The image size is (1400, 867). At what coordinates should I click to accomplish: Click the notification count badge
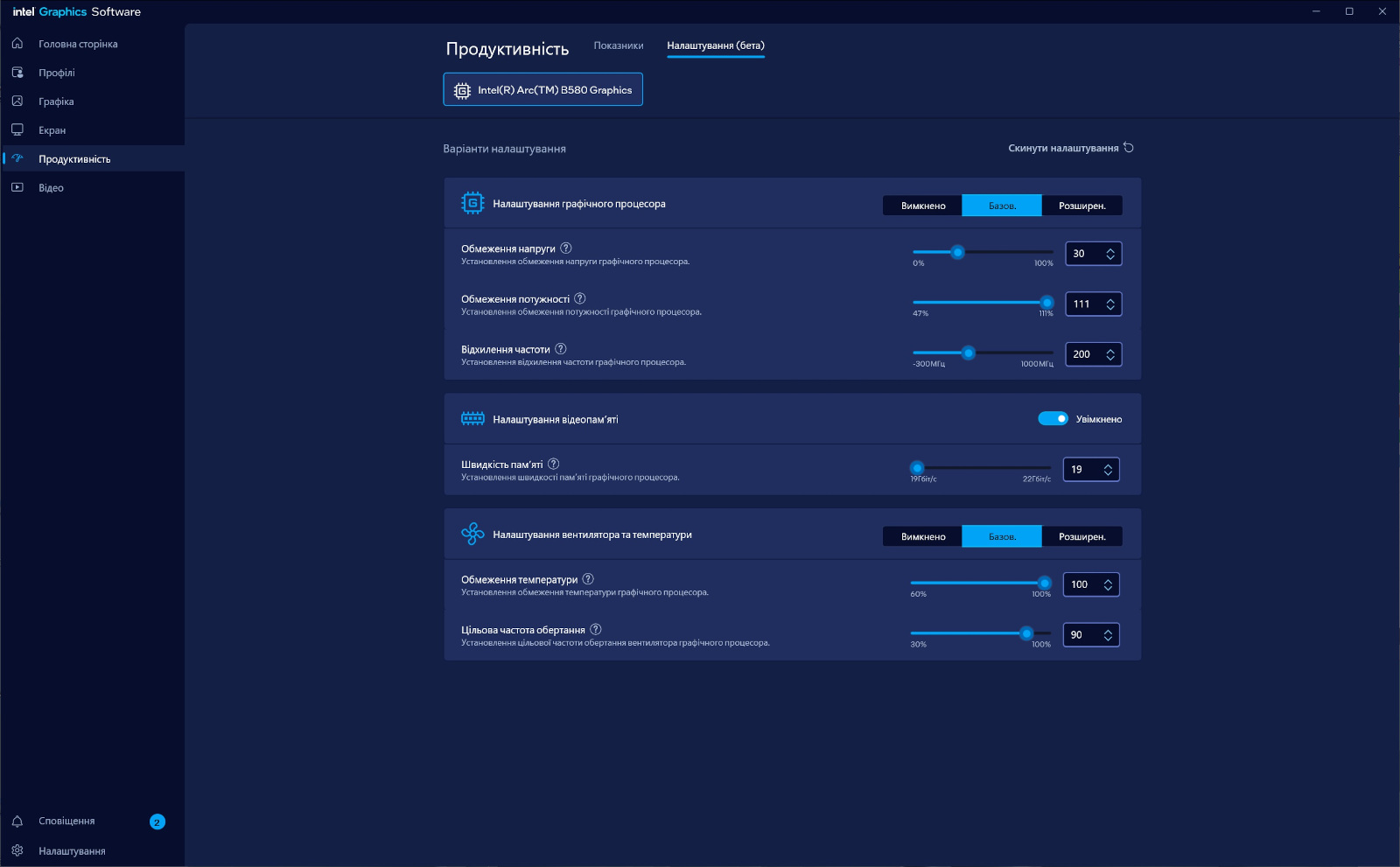[x=157, y=822]
